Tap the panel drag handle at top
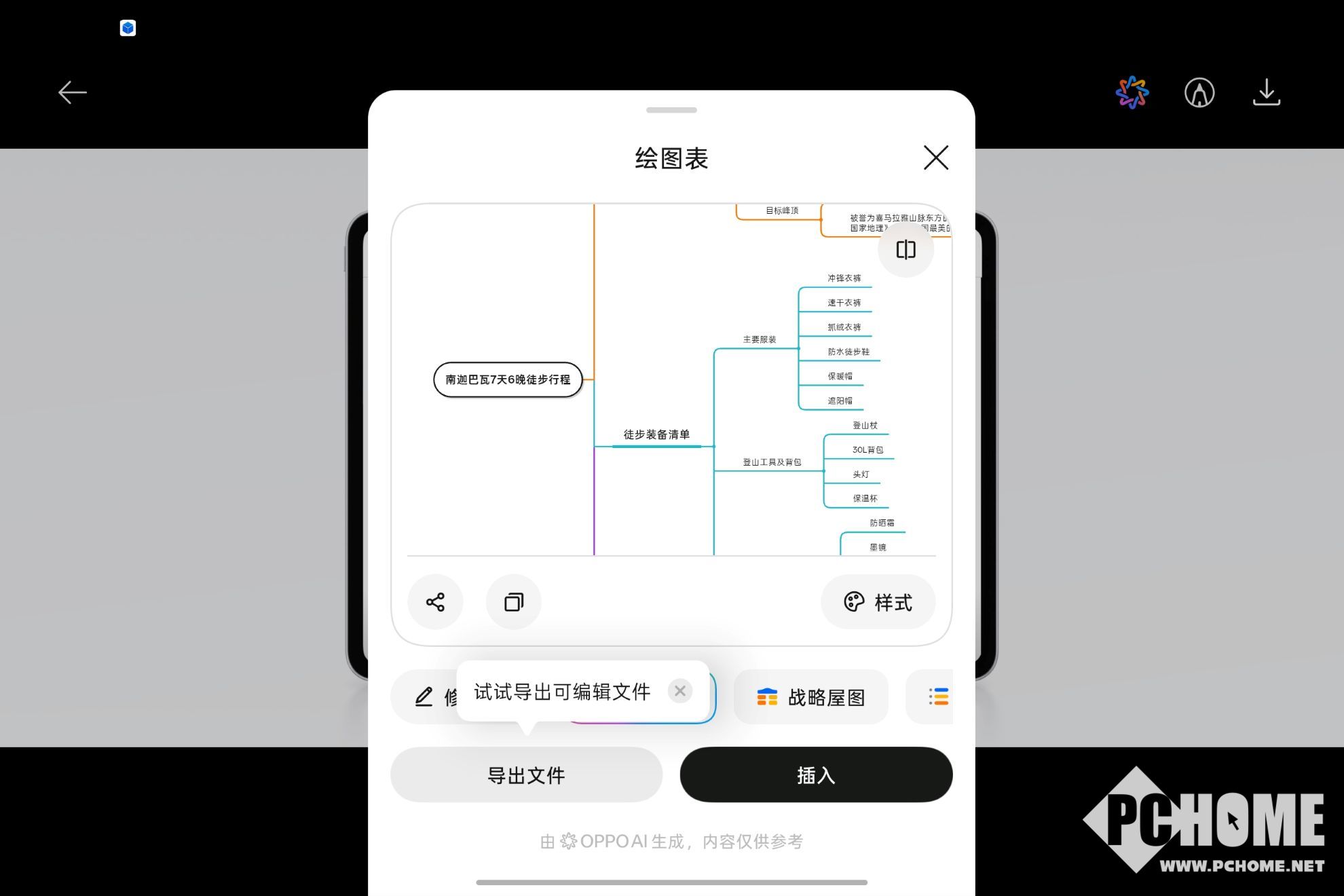 tap(671, 110)
